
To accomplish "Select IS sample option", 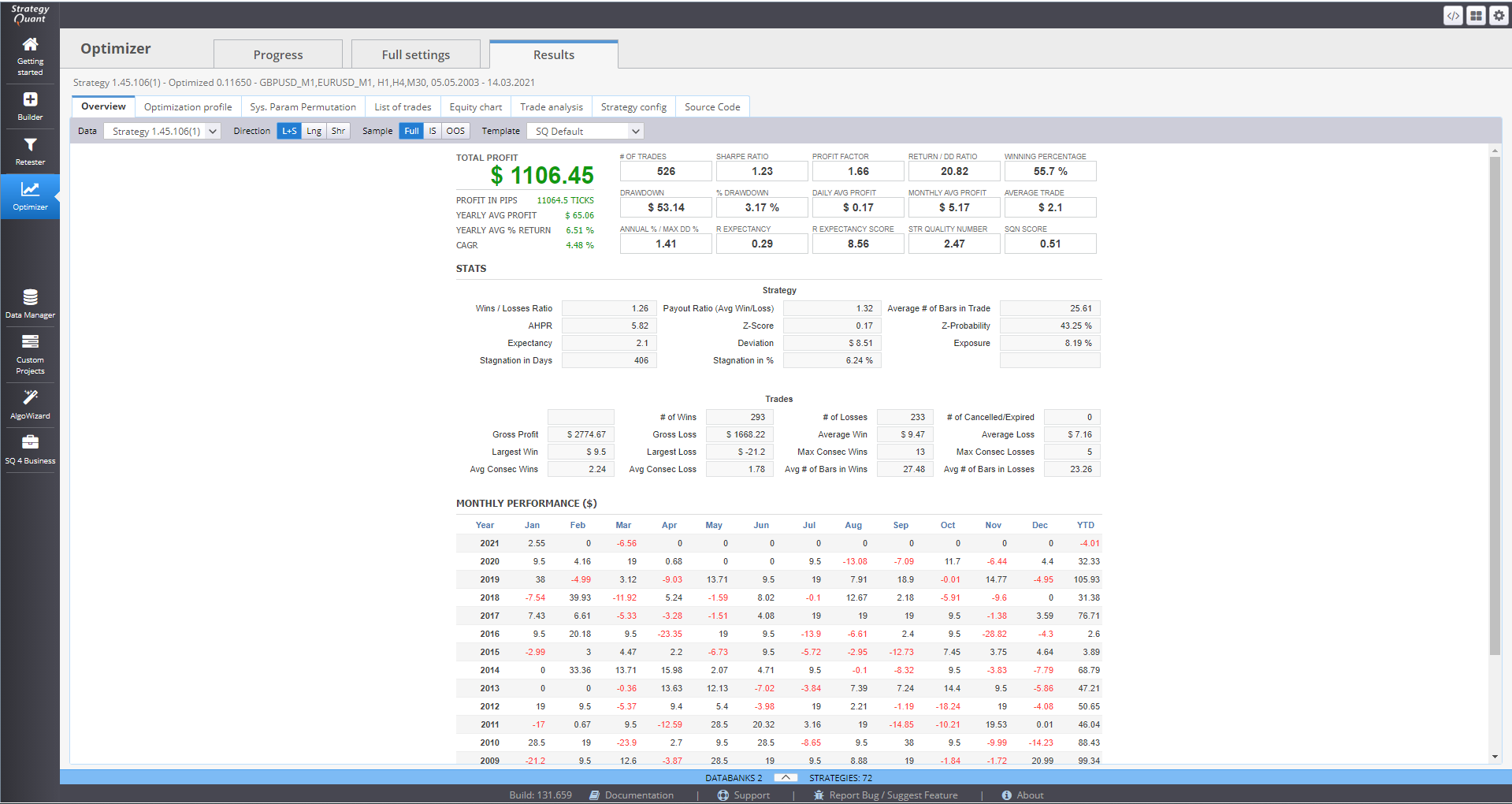I will 433,131.
